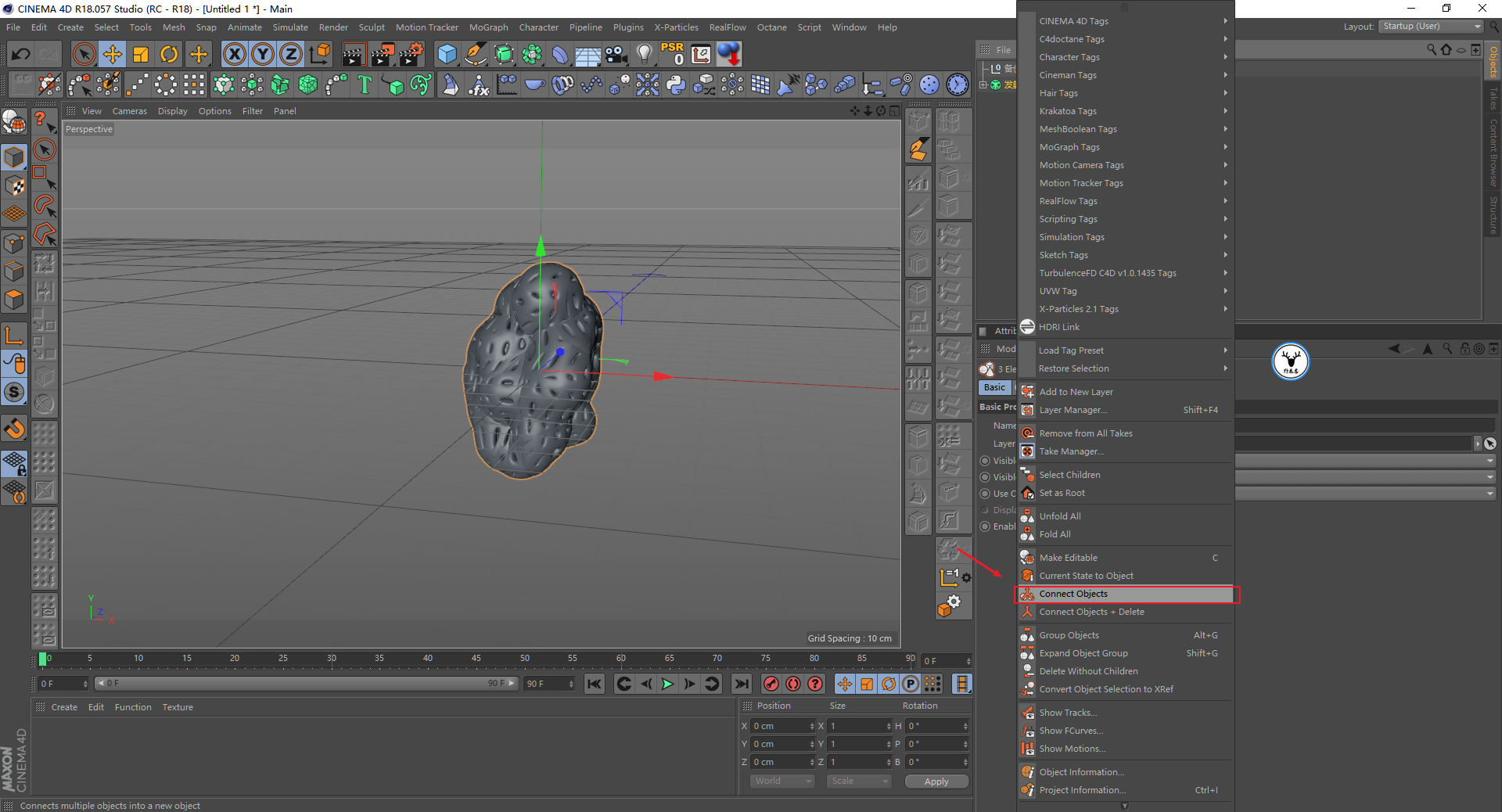This screenshot has width=1502, height=812.
Task: Open material Texture menu
Action: (178, 707)
